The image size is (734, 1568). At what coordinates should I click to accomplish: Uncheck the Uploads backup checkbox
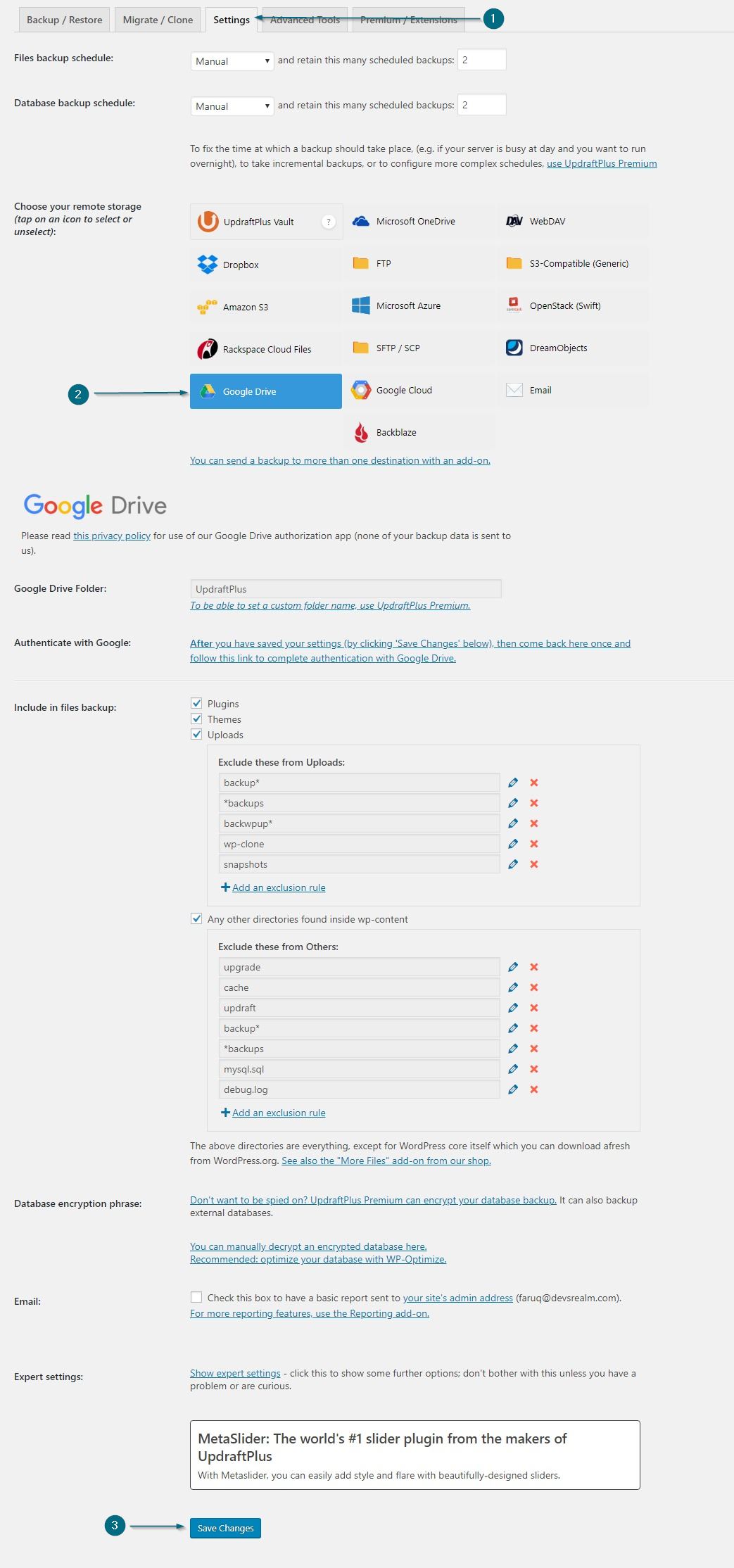196,734
